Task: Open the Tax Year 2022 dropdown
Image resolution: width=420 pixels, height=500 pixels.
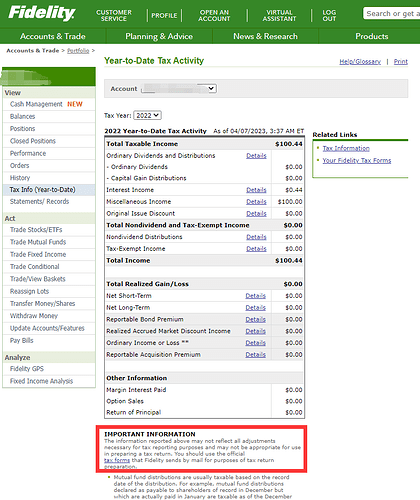Action: click(147, 115)
